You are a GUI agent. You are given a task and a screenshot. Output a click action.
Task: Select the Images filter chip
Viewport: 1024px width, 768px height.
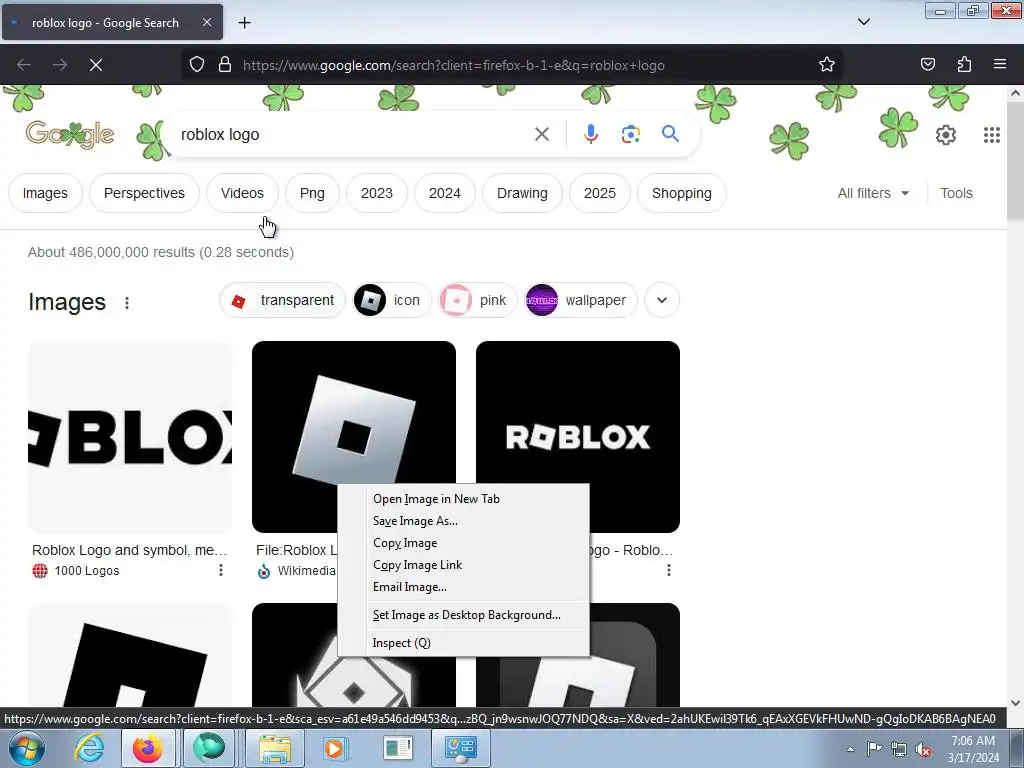tap(45, 193)
